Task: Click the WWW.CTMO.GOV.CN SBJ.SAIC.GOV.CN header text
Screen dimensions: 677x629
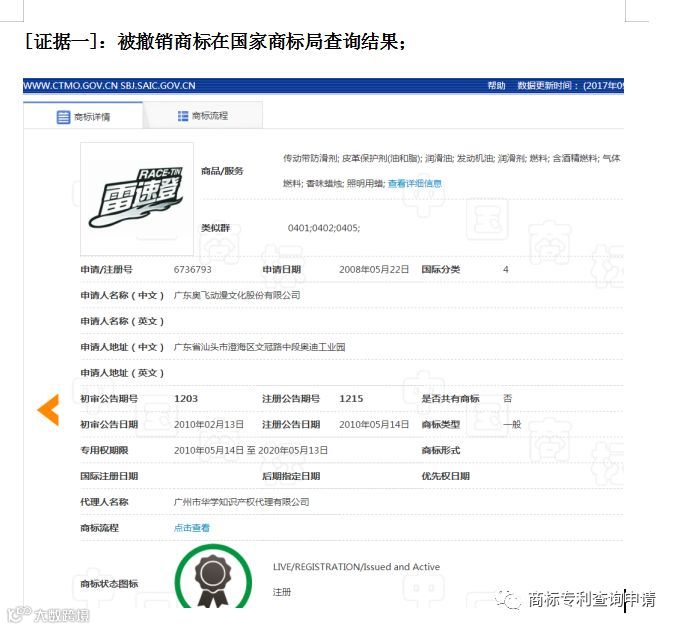Action: [109, 85]
